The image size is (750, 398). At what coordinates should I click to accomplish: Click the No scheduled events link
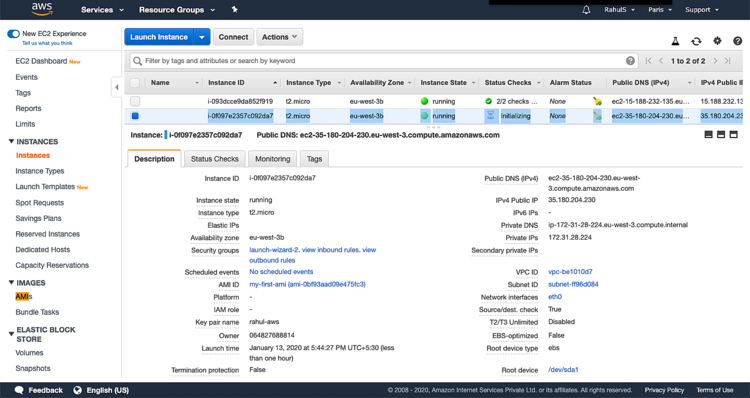[x=281, y=272]
